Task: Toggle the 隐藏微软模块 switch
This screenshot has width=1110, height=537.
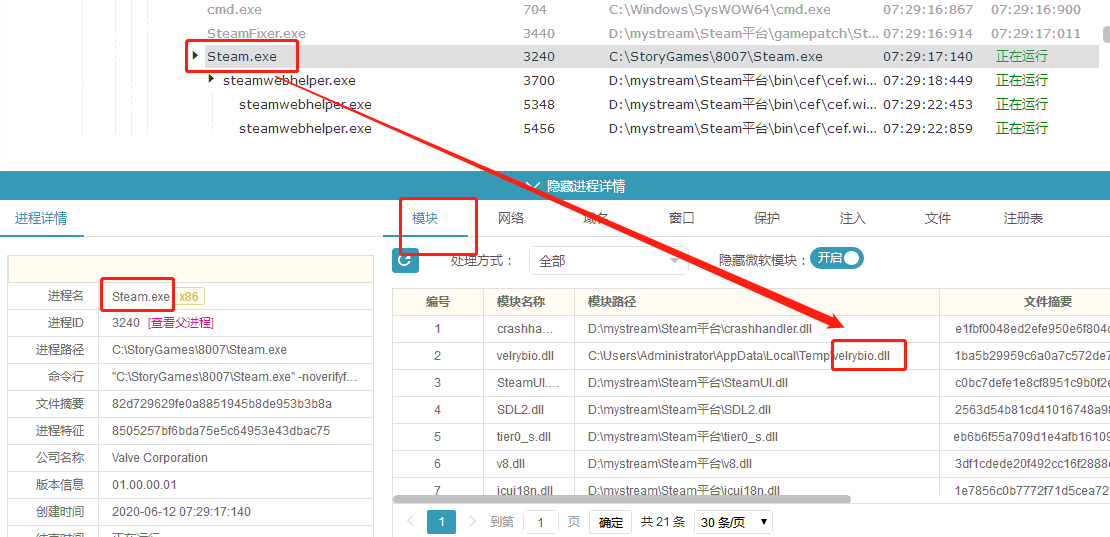Action: [837, 258]
